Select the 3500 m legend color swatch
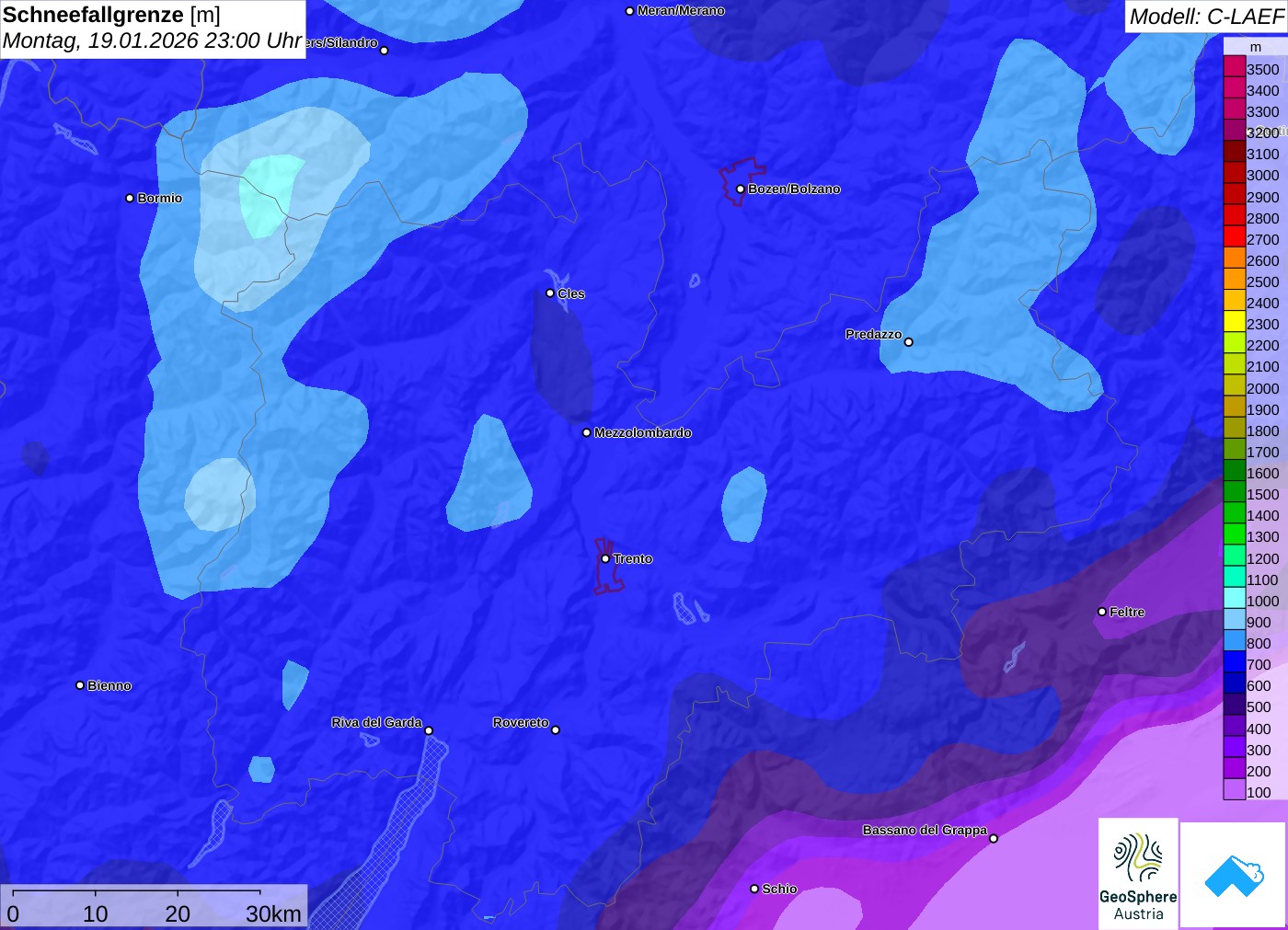The width and height of the screenshot is (1288, 930). pos(1235,68)
